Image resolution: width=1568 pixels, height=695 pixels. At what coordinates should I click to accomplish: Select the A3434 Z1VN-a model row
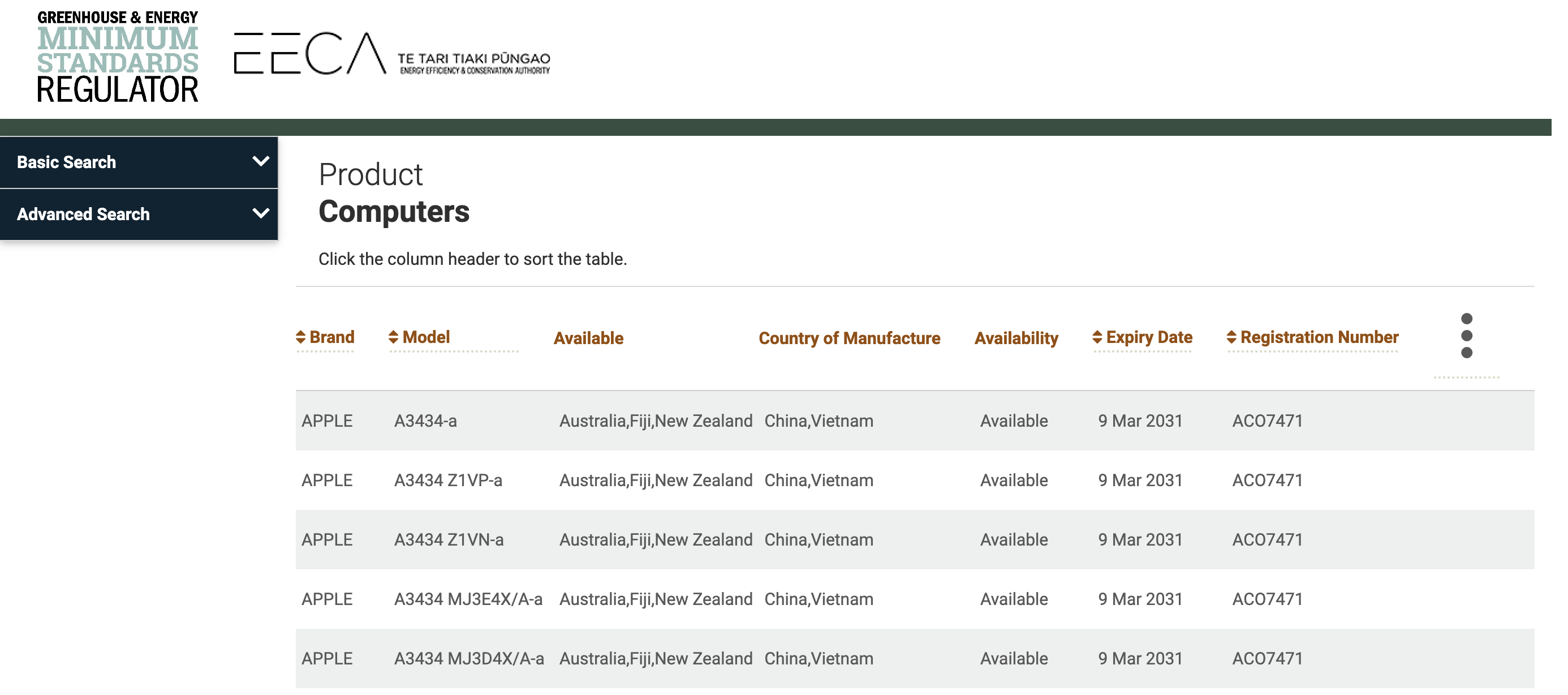449,540
